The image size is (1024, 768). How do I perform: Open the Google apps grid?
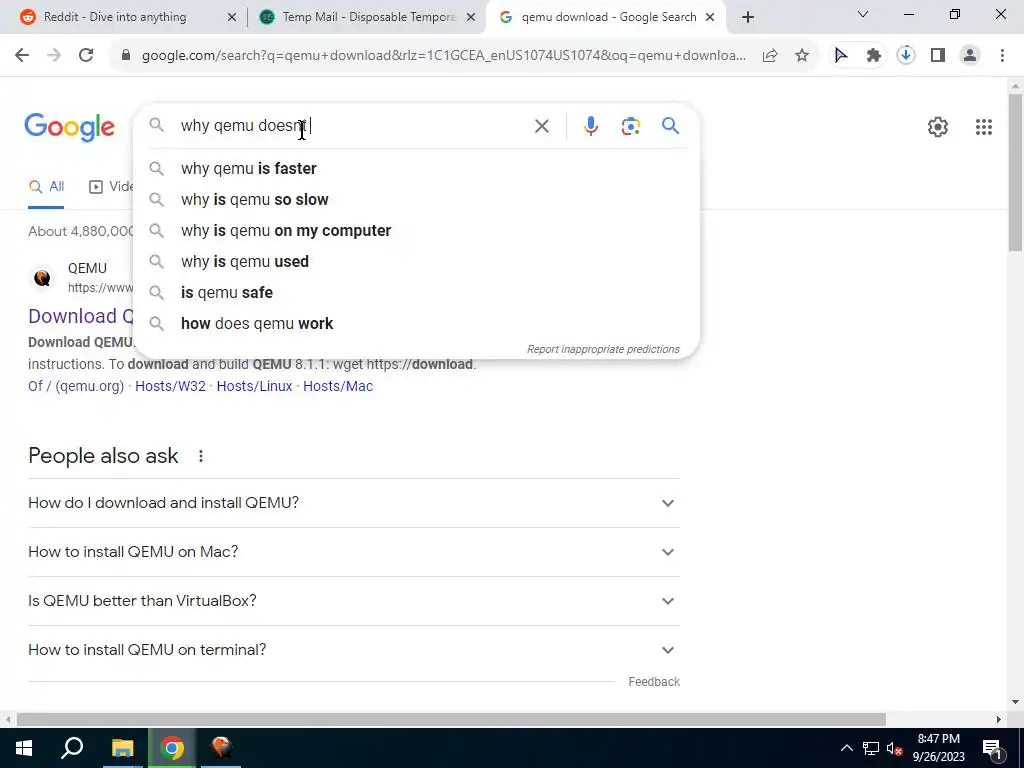click(x=984, y=127)
